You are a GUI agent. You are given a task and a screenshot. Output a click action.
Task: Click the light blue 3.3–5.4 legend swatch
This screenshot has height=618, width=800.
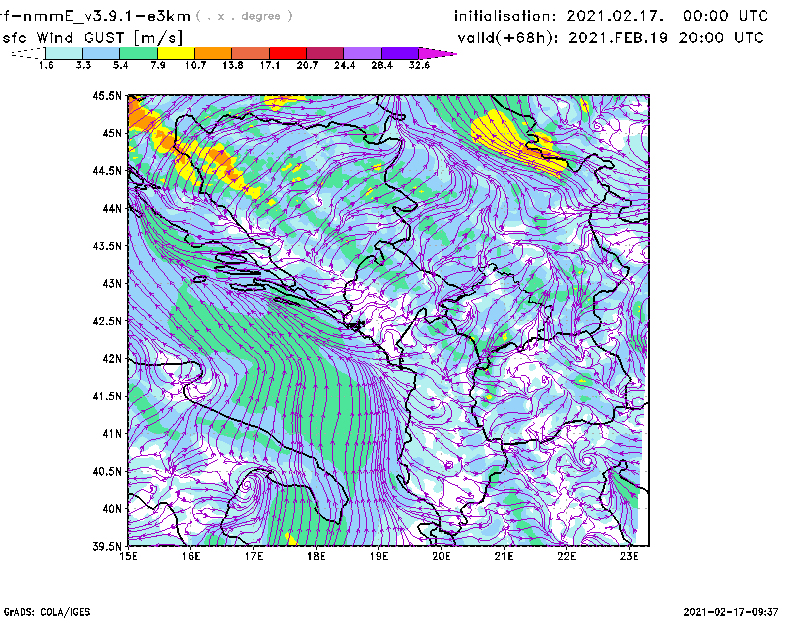[x=101, y=53]
